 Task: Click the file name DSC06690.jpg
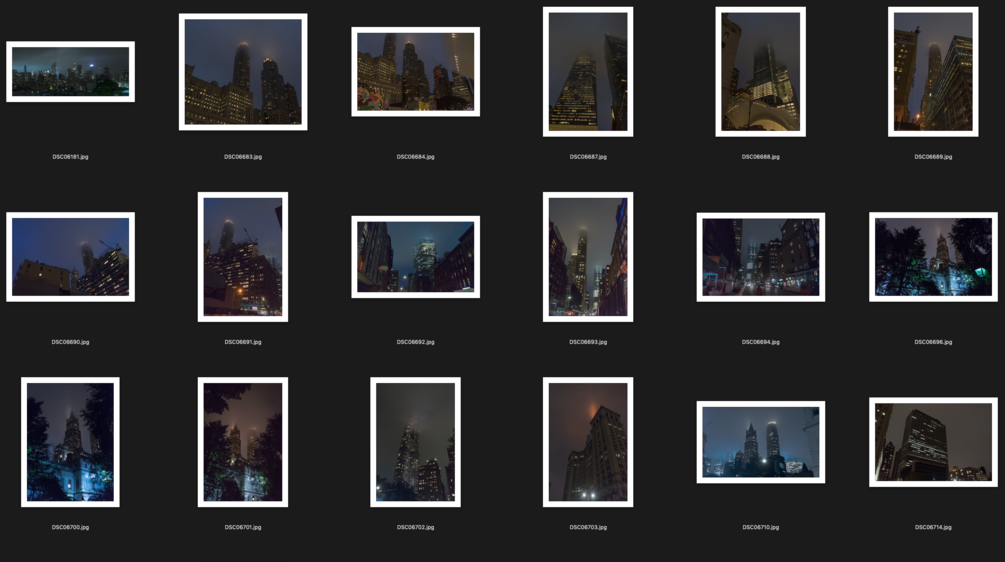71,342
